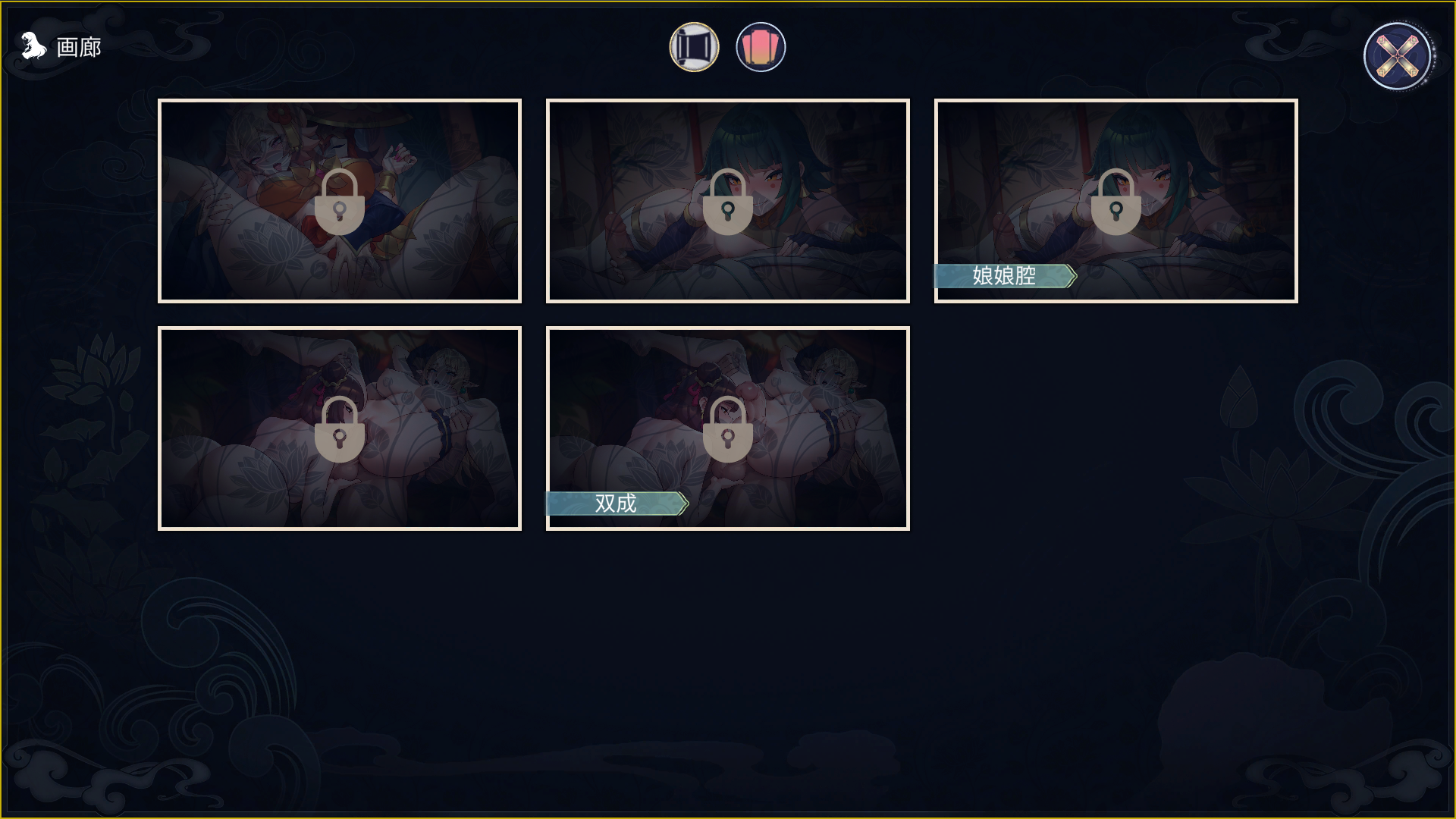Open the scroll gallery tab icon
The width and height of the screenshot is (1456, 819).
click(x=694, y=47)
